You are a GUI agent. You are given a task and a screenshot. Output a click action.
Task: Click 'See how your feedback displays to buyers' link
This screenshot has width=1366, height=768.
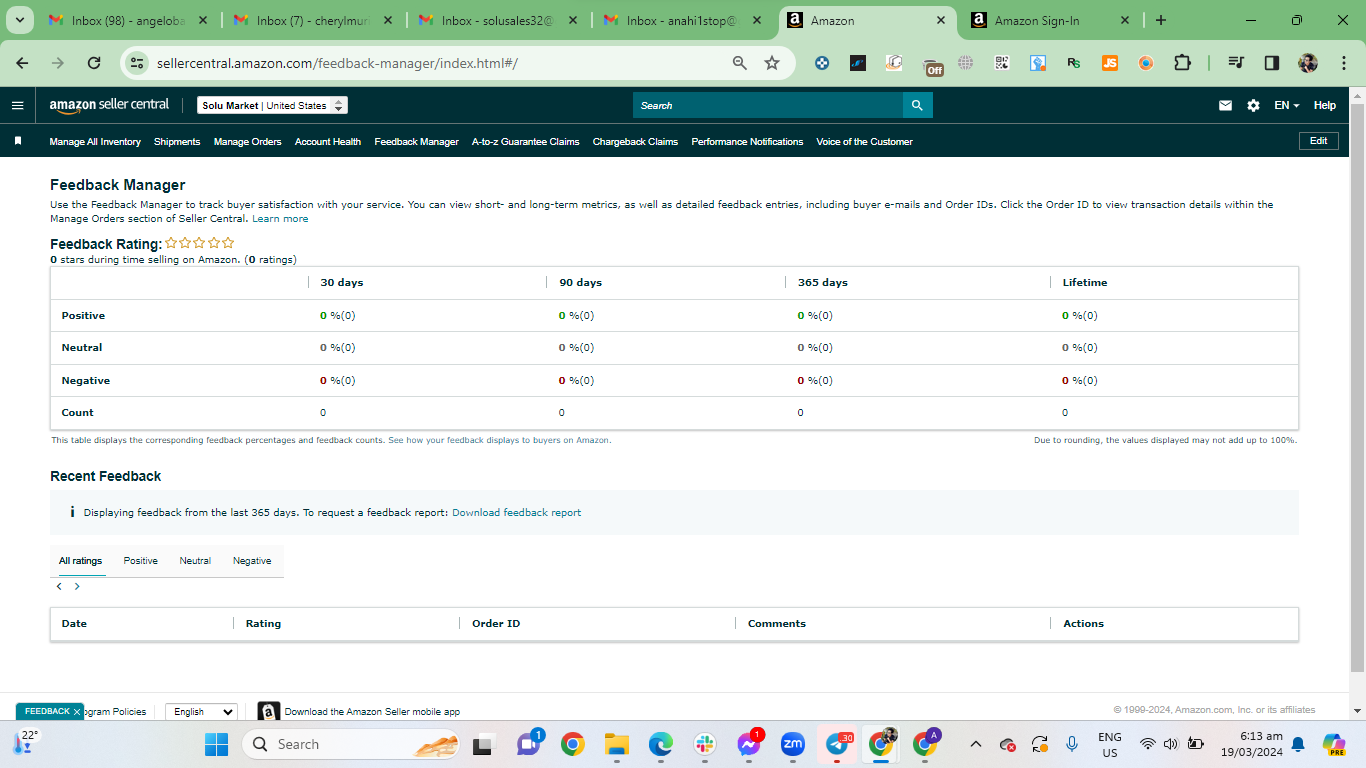pyautogui.click(x=499, y=440)
